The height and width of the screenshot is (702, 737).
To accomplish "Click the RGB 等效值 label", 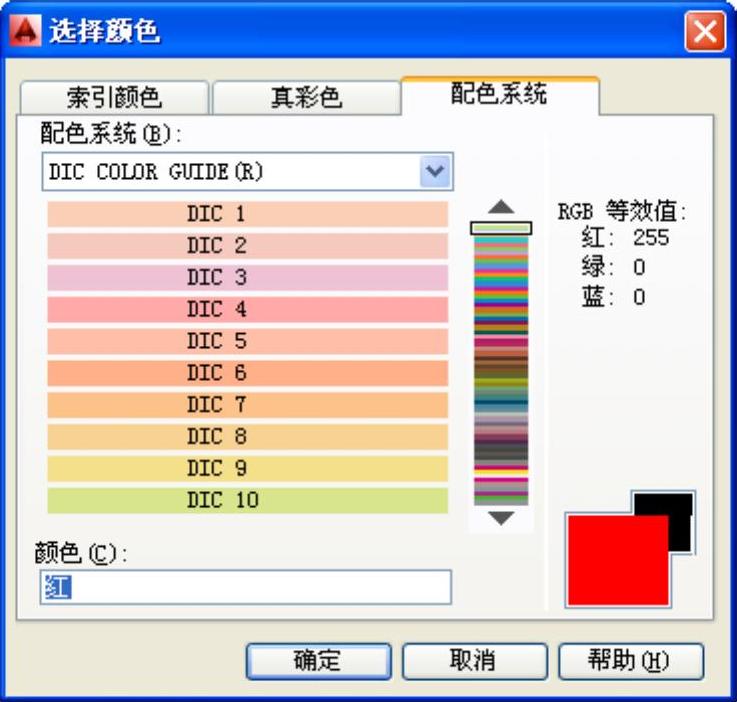I will [622, 211].
